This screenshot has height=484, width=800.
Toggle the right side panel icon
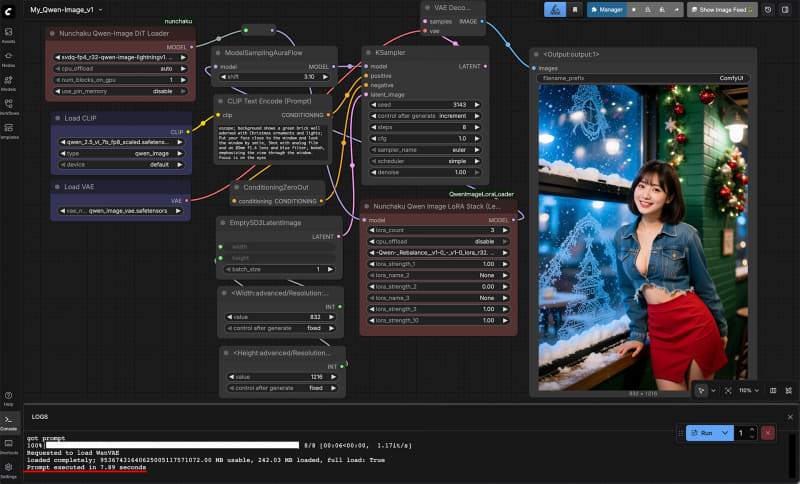point(785,10)
